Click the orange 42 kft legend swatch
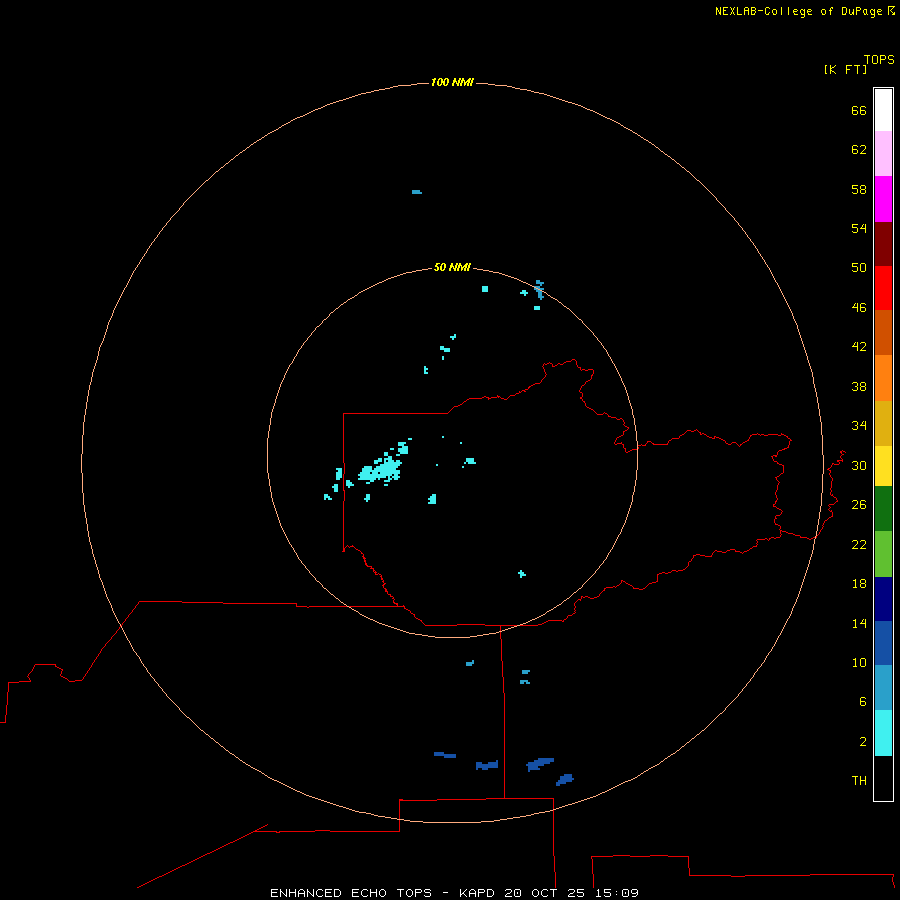 click(x=883, y=378)
